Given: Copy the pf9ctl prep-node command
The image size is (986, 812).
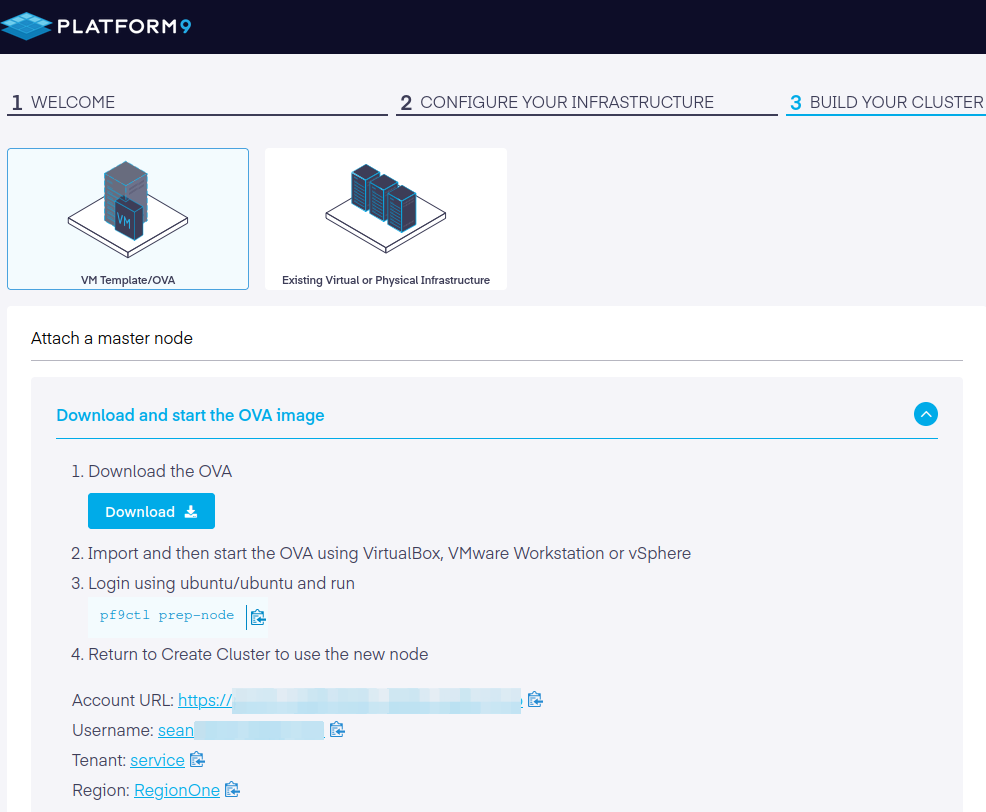Looking at the screenshot, I should [x=258, y=617].
